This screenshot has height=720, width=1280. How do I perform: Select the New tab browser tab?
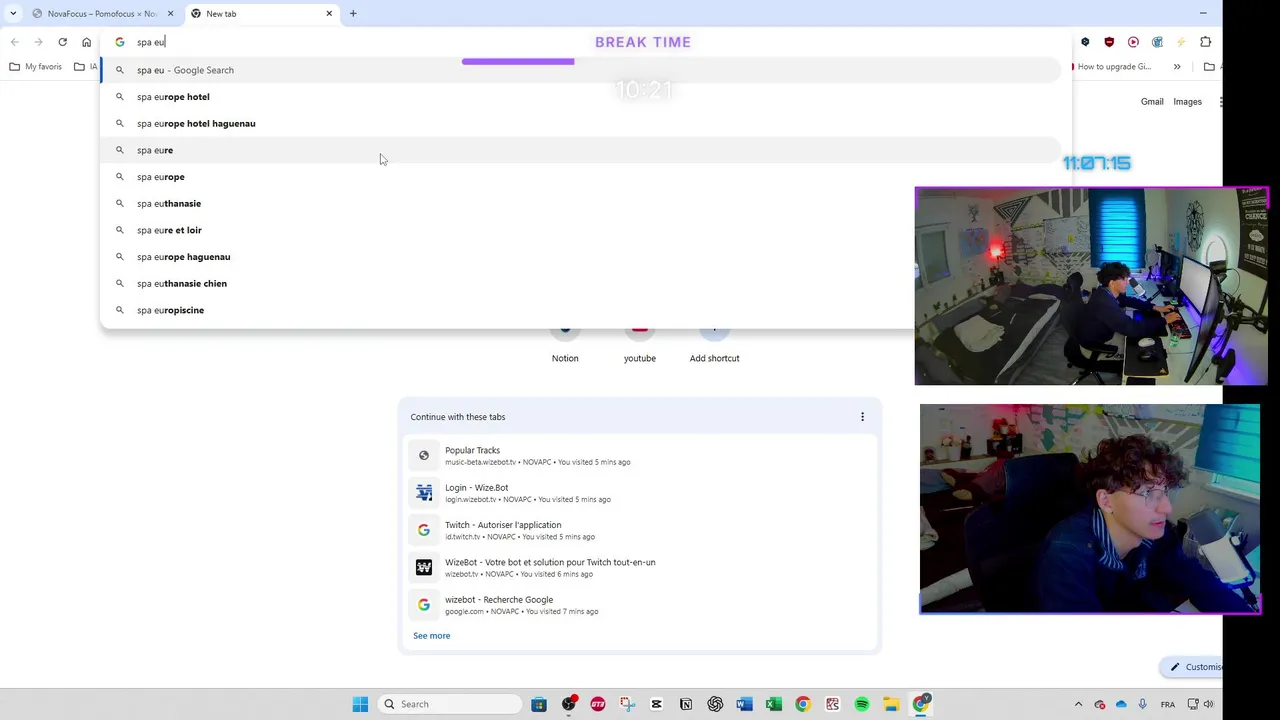[x=260, y=13]
